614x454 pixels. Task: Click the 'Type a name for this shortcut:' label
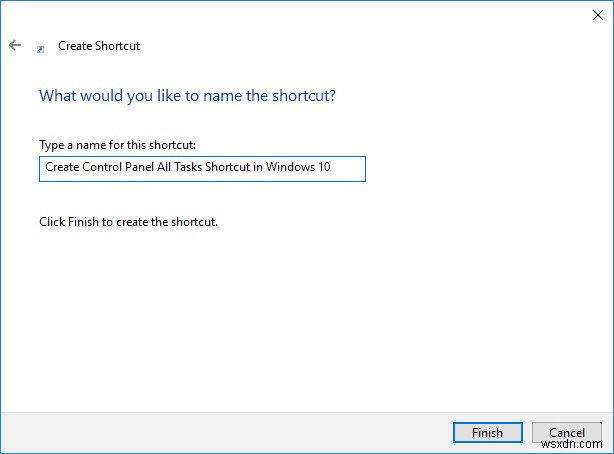(x=117, y=145)
